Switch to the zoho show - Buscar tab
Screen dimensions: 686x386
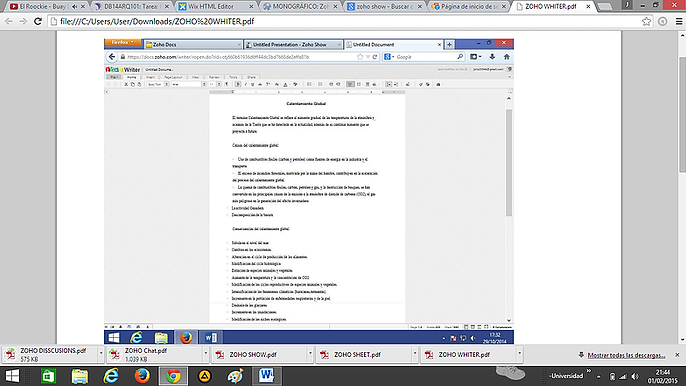(x=383, y=7)
